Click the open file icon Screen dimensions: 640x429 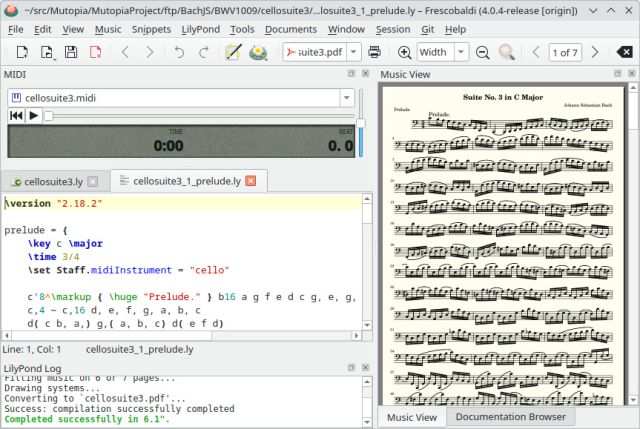[x=47, y=52]
